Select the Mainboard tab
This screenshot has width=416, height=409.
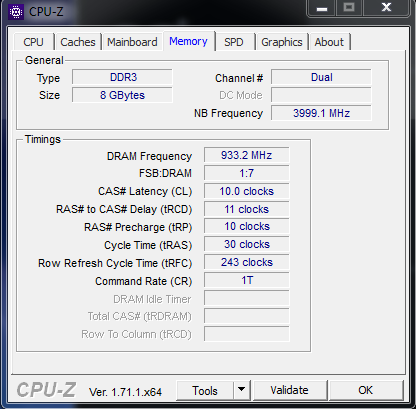click(x=132, y=42)
